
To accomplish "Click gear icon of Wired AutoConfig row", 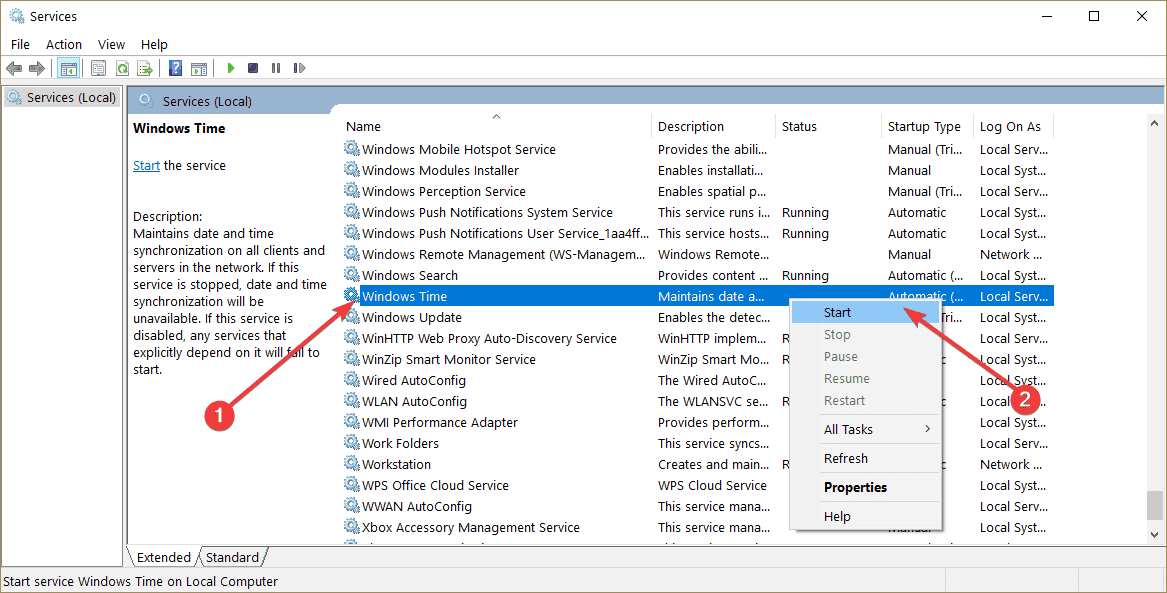I will [352, 379].
